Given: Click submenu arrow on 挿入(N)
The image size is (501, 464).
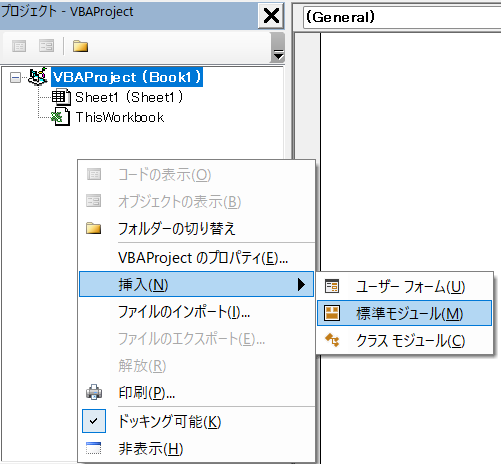Looking at the screenshot, I should pos(301,284).
